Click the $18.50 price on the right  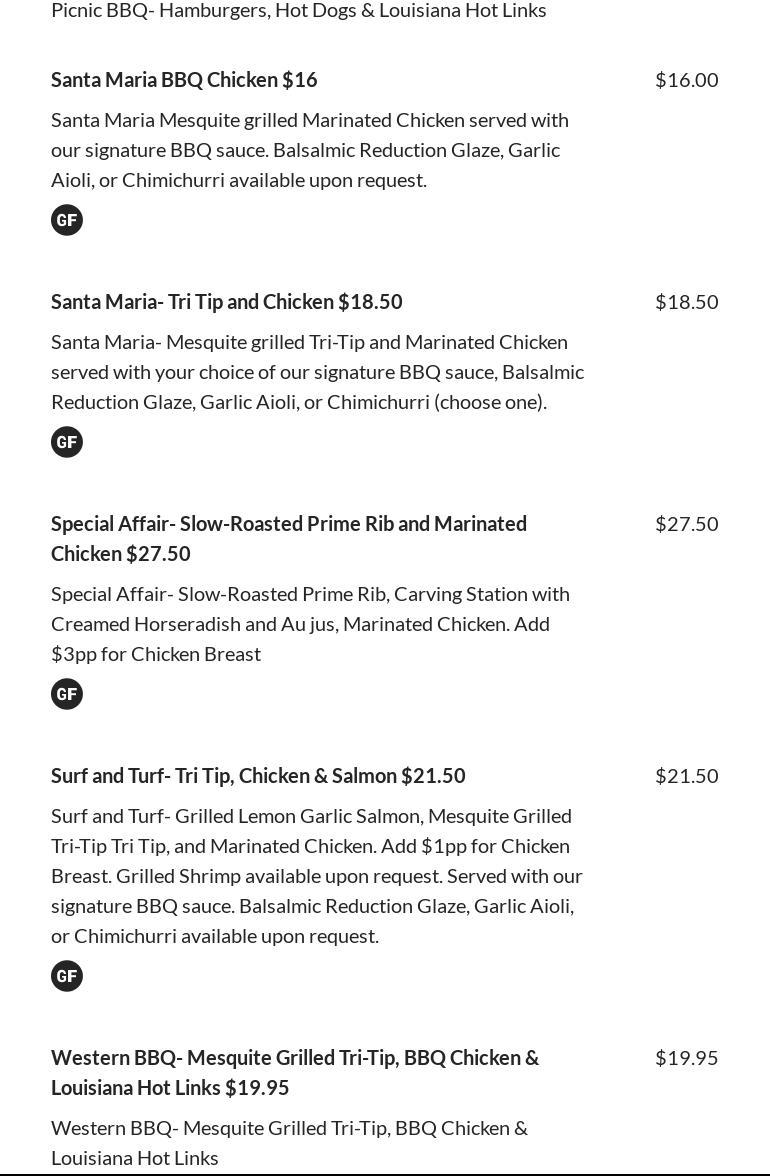pos(686,302)
